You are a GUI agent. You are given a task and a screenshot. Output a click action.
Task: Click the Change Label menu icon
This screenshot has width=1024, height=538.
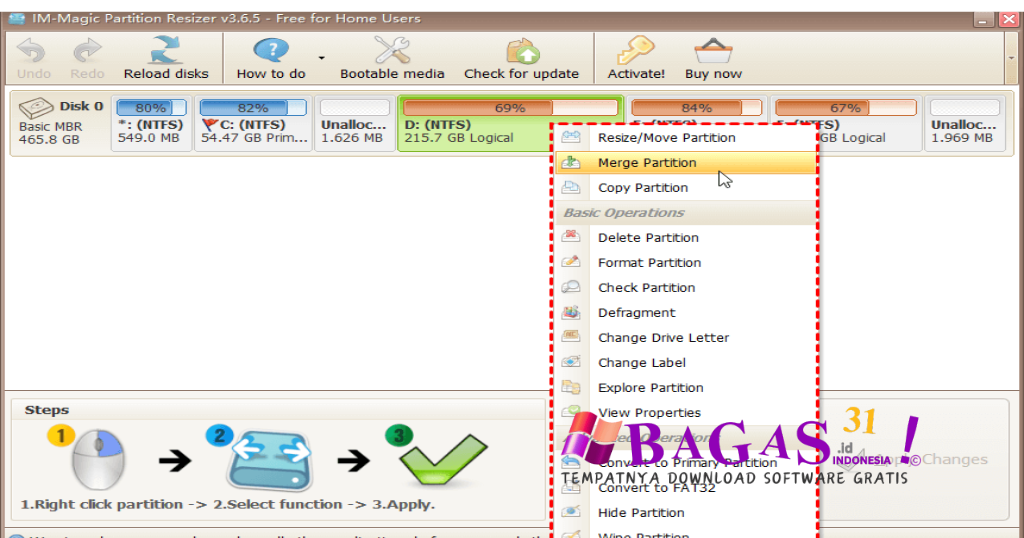pos(571,362)
